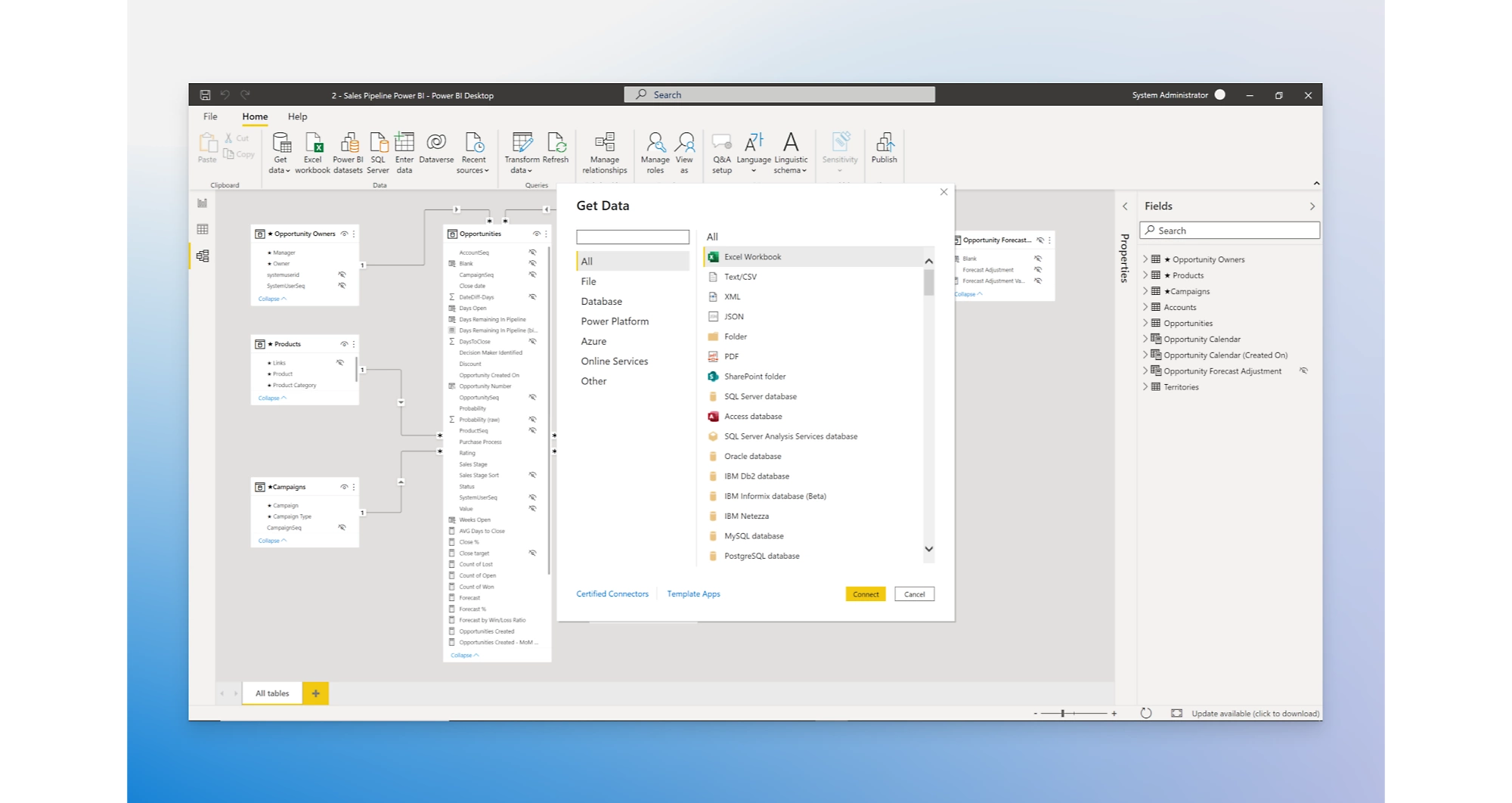1512x803 pixels.
Task: Open Transform data in the ribbon
Action: [x=522, y=153]
